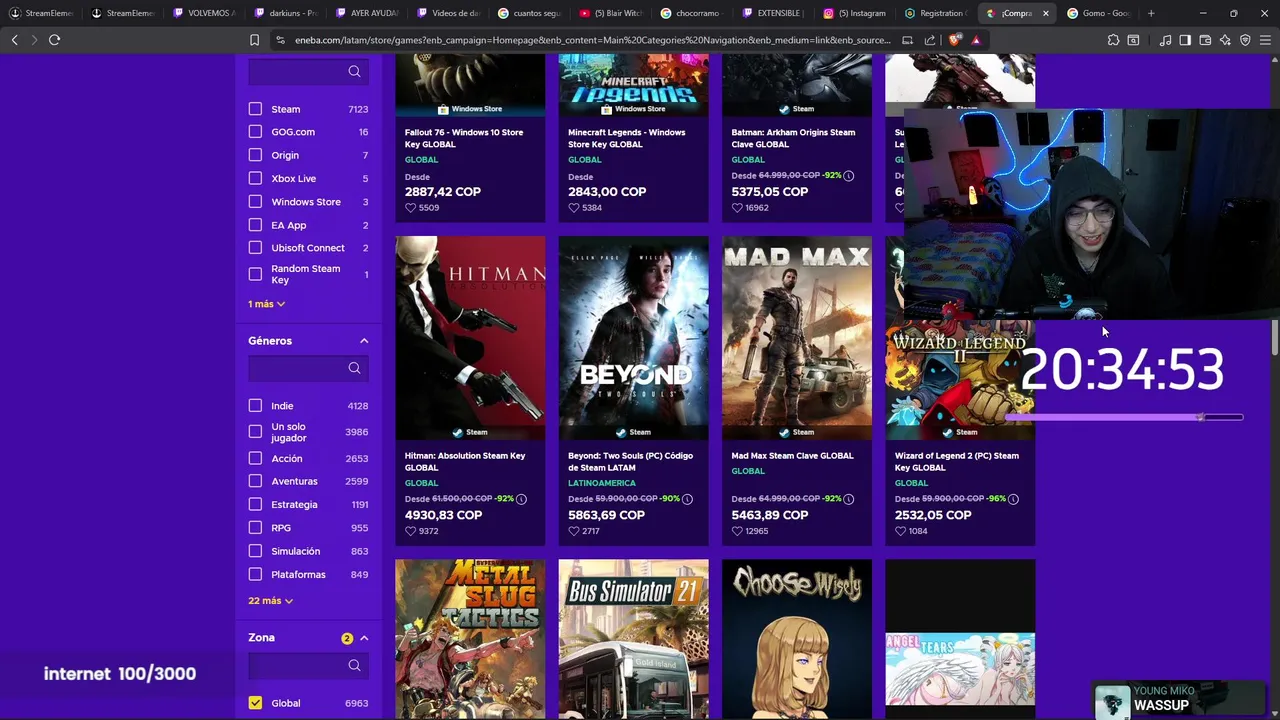
Task: Click price info icon on Batman: Arkham Origins card
Action: point(848,175)
